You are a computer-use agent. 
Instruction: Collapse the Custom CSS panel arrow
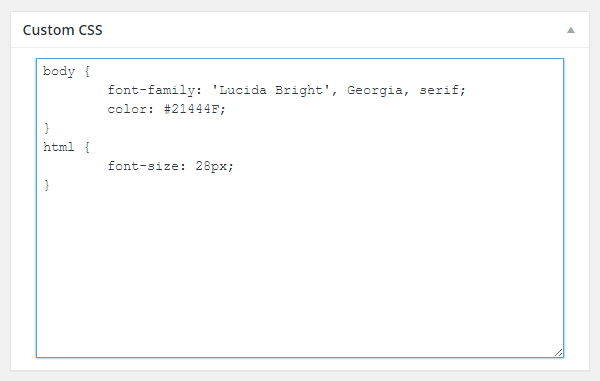coord(571,30)
